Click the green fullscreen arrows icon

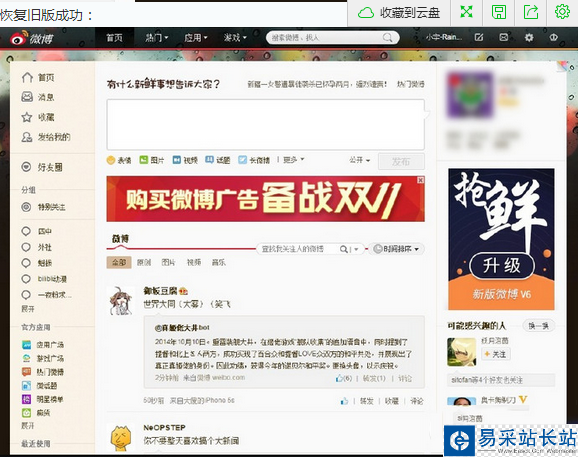click(466, 12)
